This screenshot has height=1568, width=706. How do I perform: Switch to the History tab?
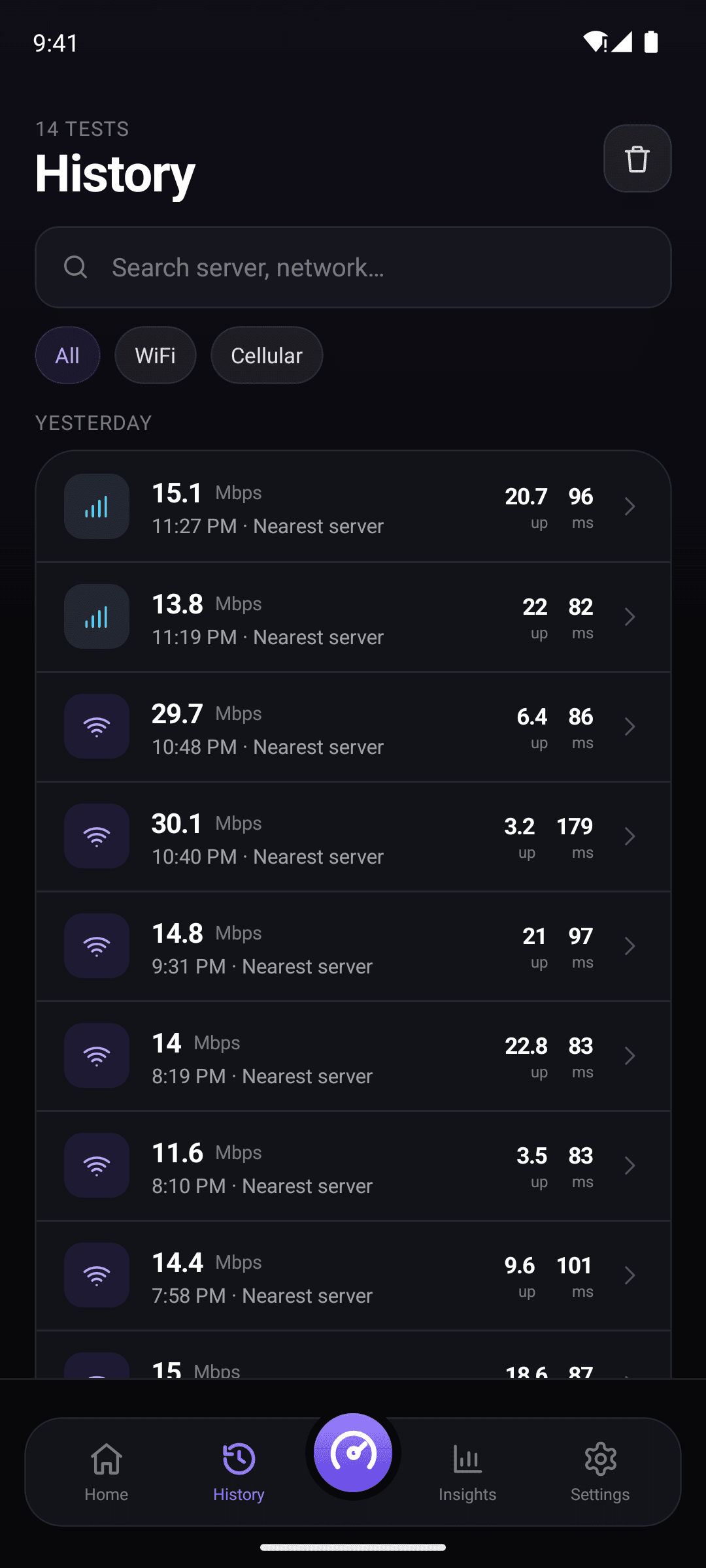(239, 1472)
